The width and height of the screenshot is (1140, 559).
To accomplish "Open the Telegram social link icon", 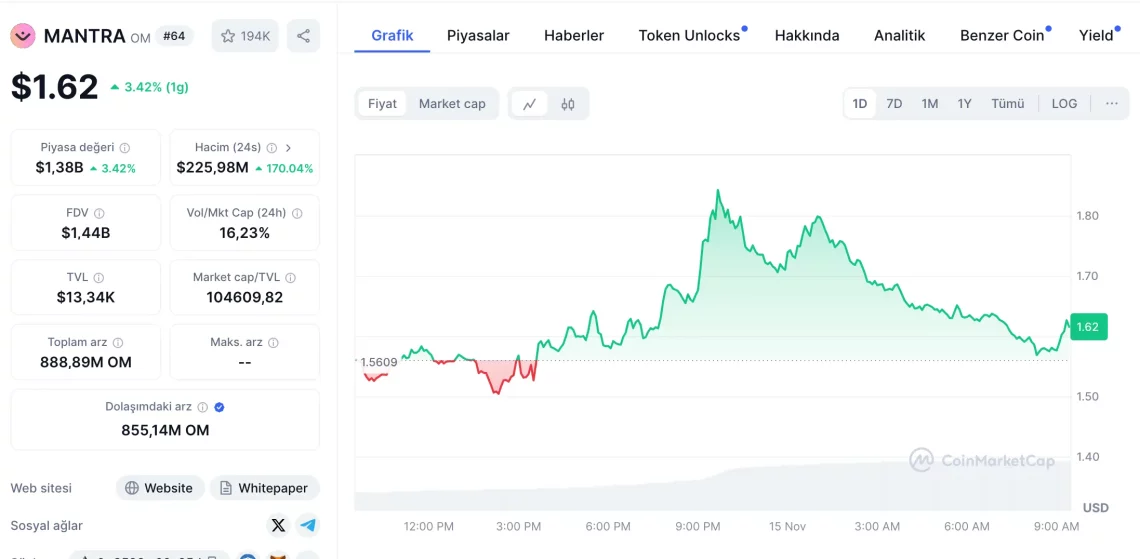I will pyautogui.click(x=308, y=525).
